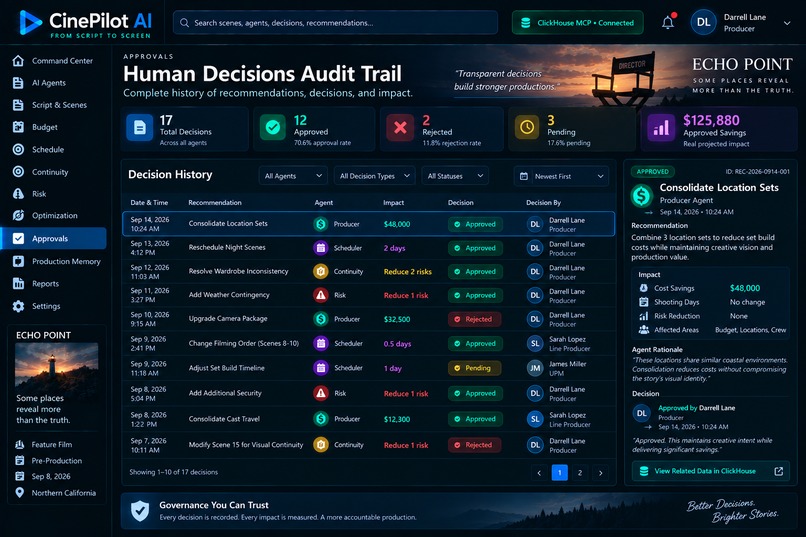Select Approvals in sidebar
Screen dimensions: 806x537
(54, 238)
